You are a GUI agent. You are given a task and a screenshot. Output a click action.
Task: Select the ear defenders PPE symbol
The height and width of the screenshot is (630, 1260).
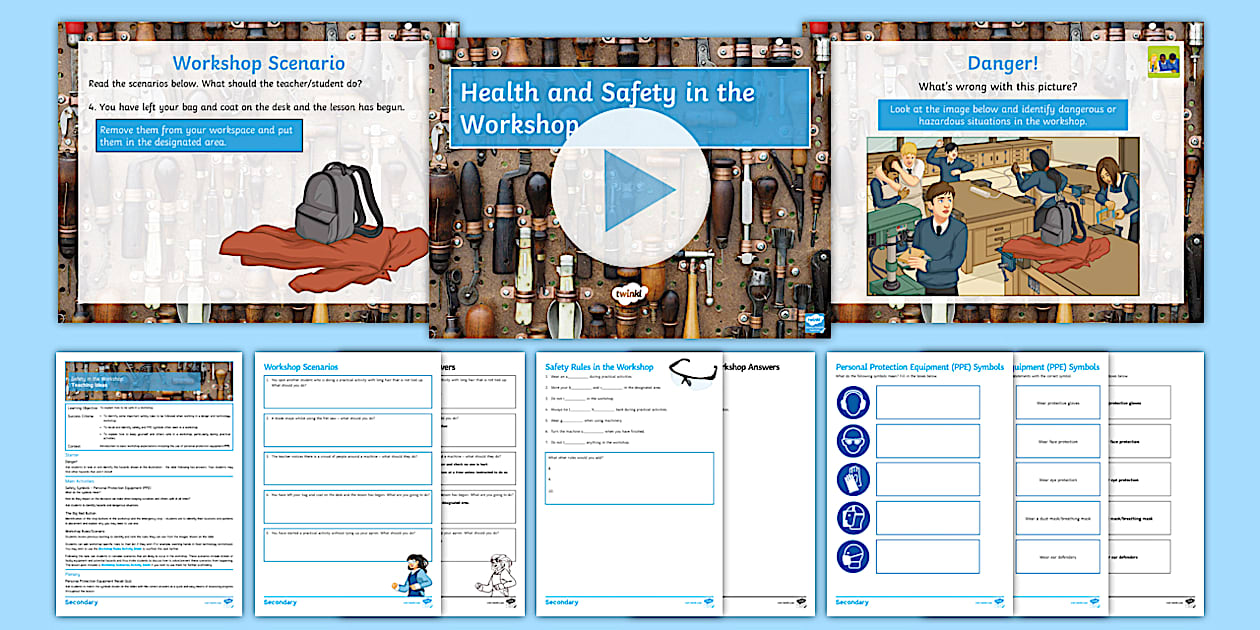(854, 402)
